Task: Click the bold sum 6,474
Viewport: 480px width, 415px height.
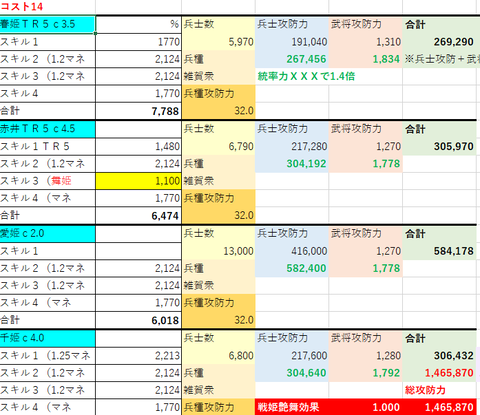Action: [138, 216]
